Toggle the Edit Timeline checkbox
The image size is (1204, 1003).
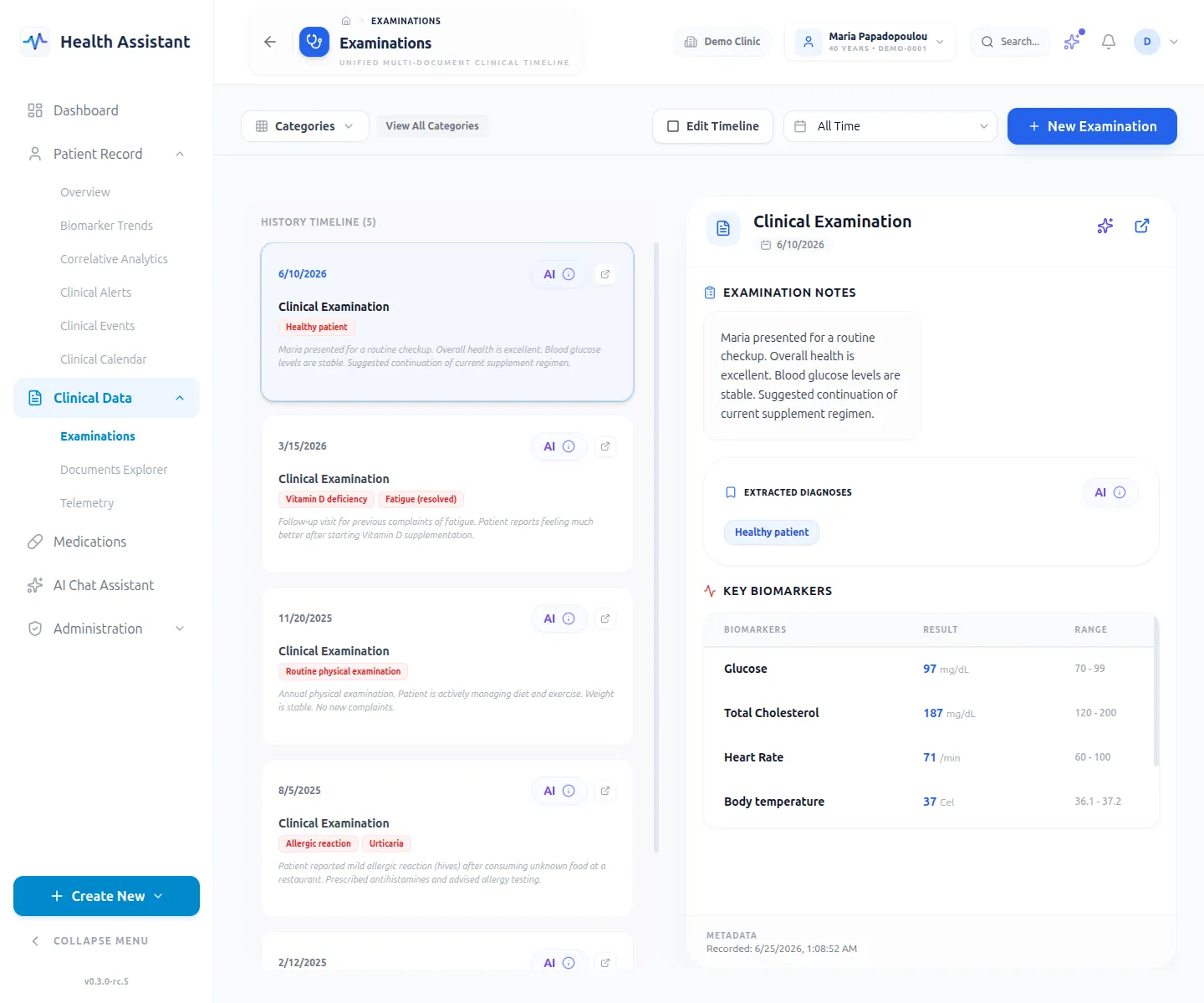click(712, 126)
